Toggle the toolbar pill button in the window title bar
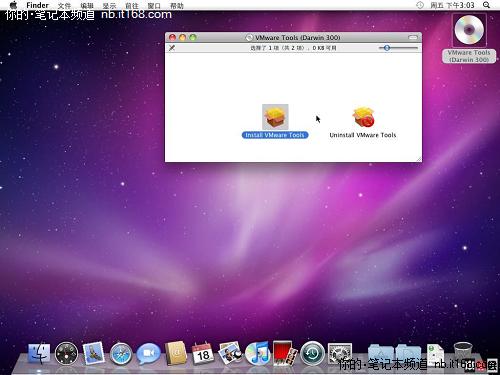The height and width of the screenshot is (375, 500). click(413, 38)
